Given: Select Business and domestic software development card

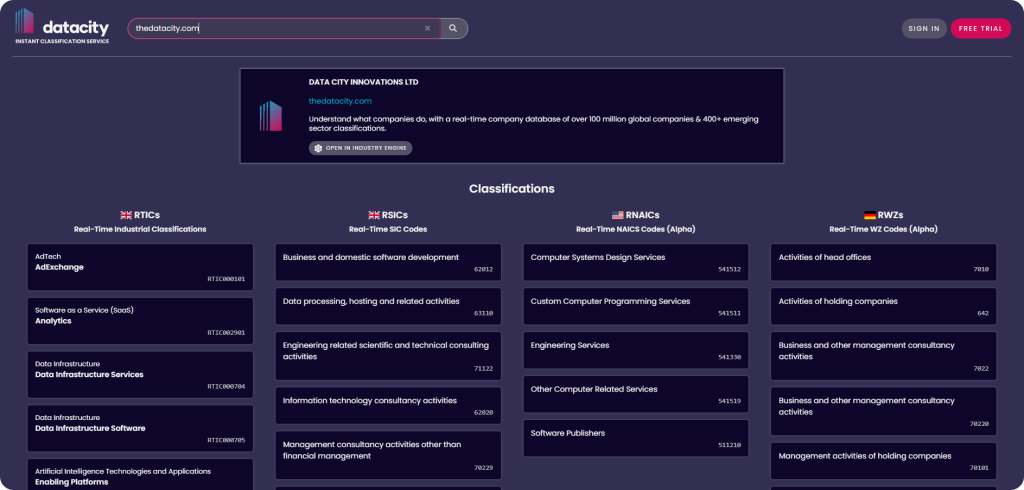Looking at the screenshot, I should pos(388,262).
